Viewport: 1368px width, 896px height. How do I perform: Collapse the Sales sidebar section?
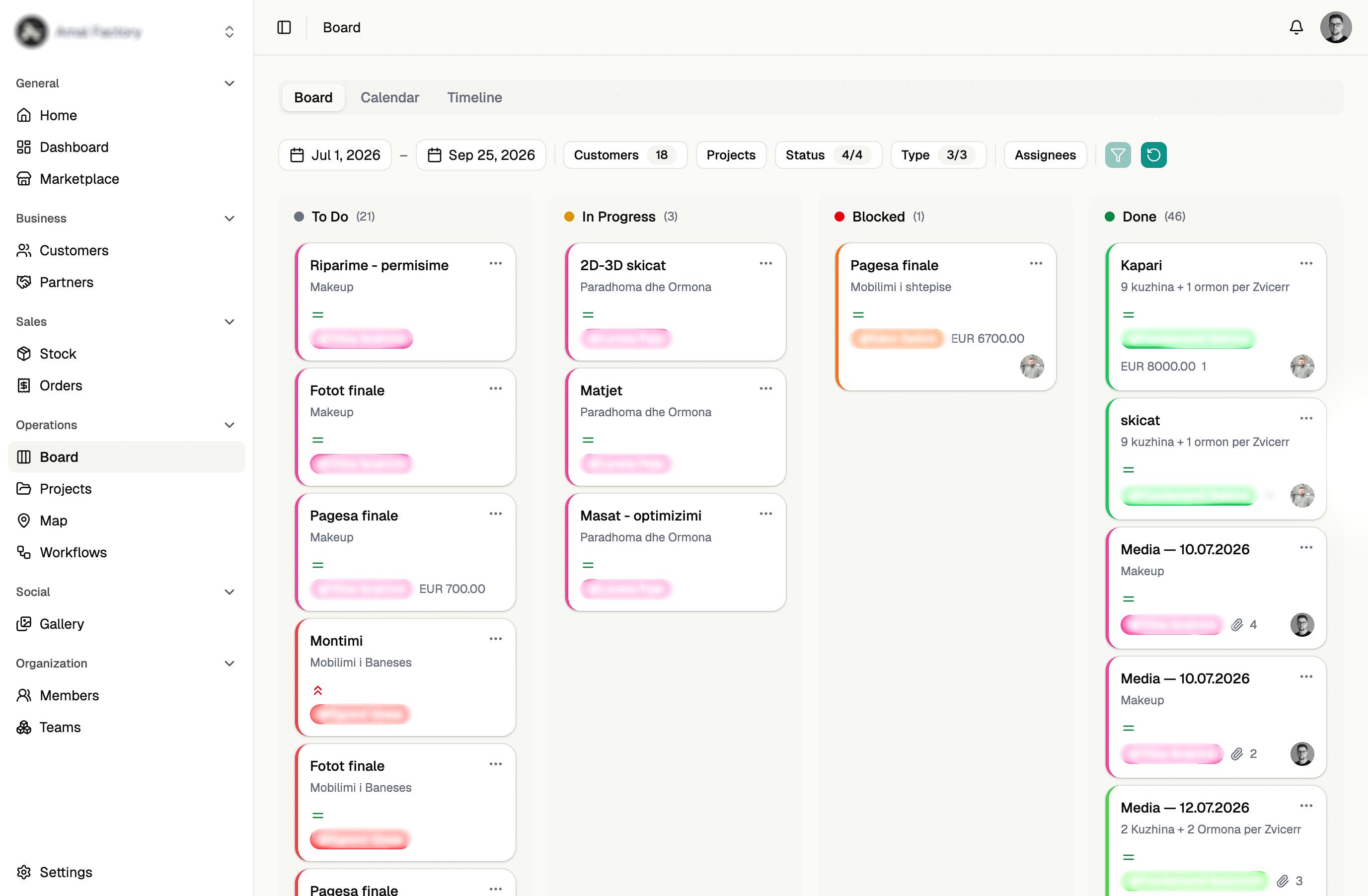[229, 322]
